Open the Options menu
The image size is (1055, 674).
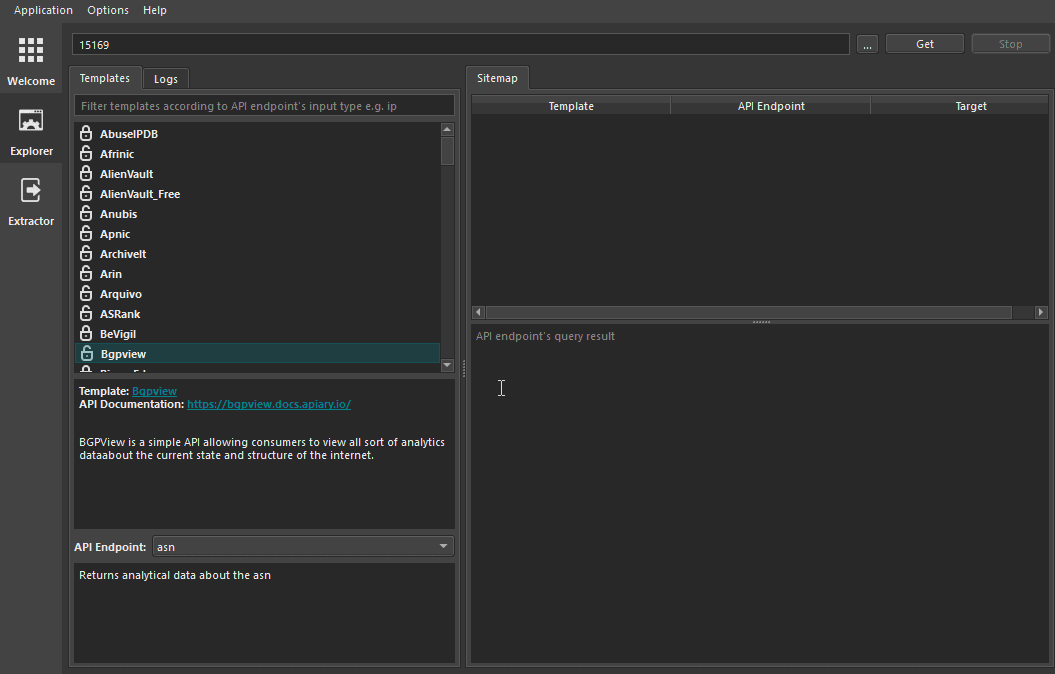[x=108, y=10]
